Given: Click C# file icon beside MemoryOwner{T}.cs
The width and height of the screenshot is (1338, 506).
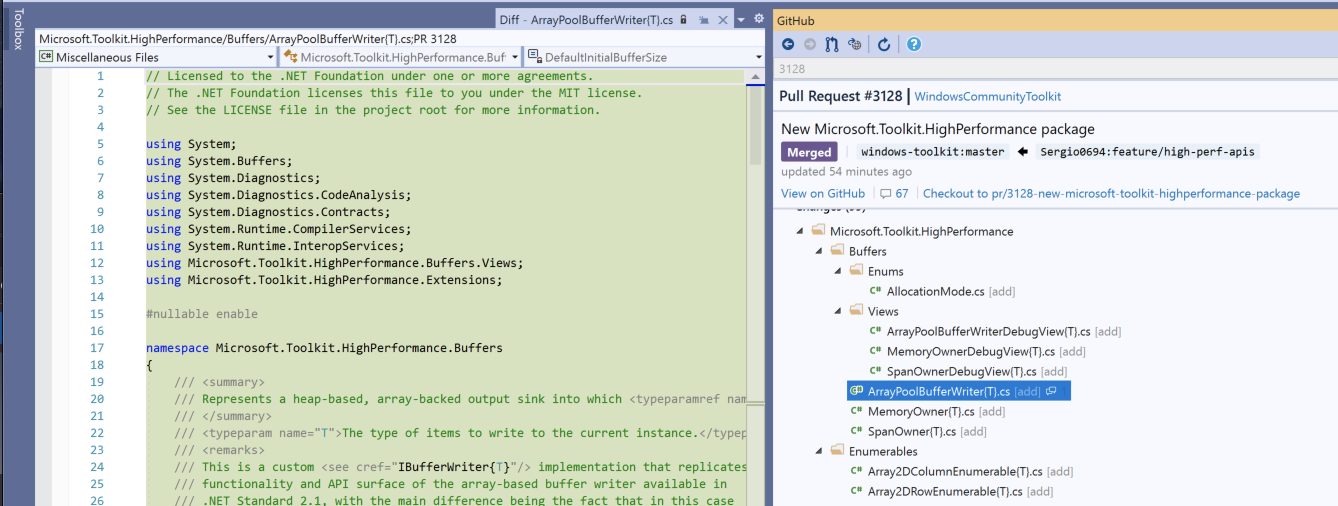Looking at the screenshot, I should tap(857, 411).
